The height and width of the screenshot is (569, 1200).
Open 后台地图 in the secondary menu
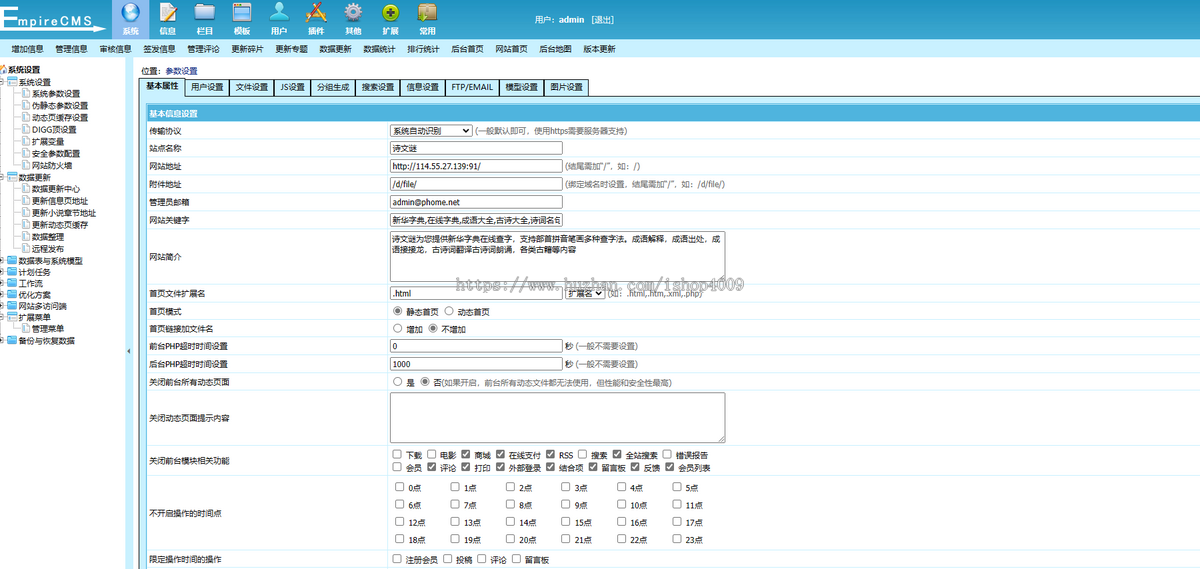(555, 48)
